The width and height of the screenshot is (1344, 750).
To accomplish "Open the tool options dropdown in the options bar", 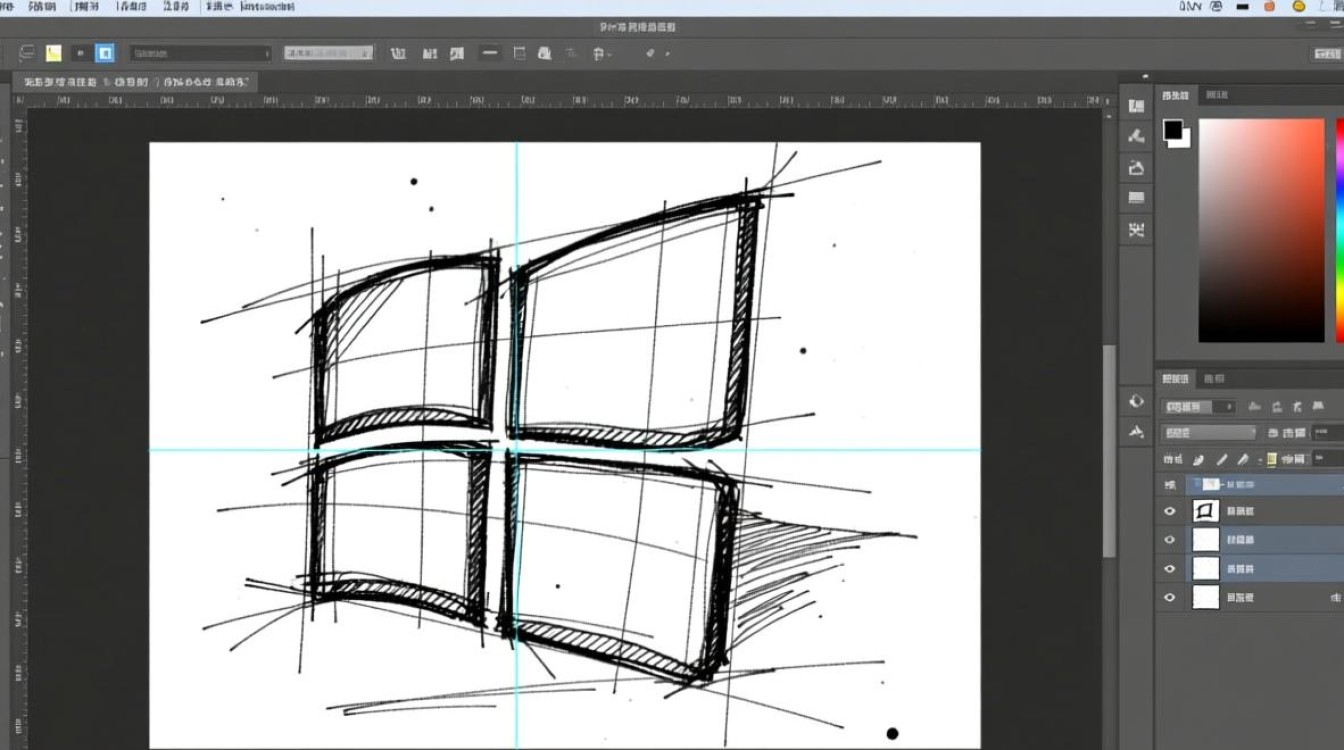I will click(266, 52).
